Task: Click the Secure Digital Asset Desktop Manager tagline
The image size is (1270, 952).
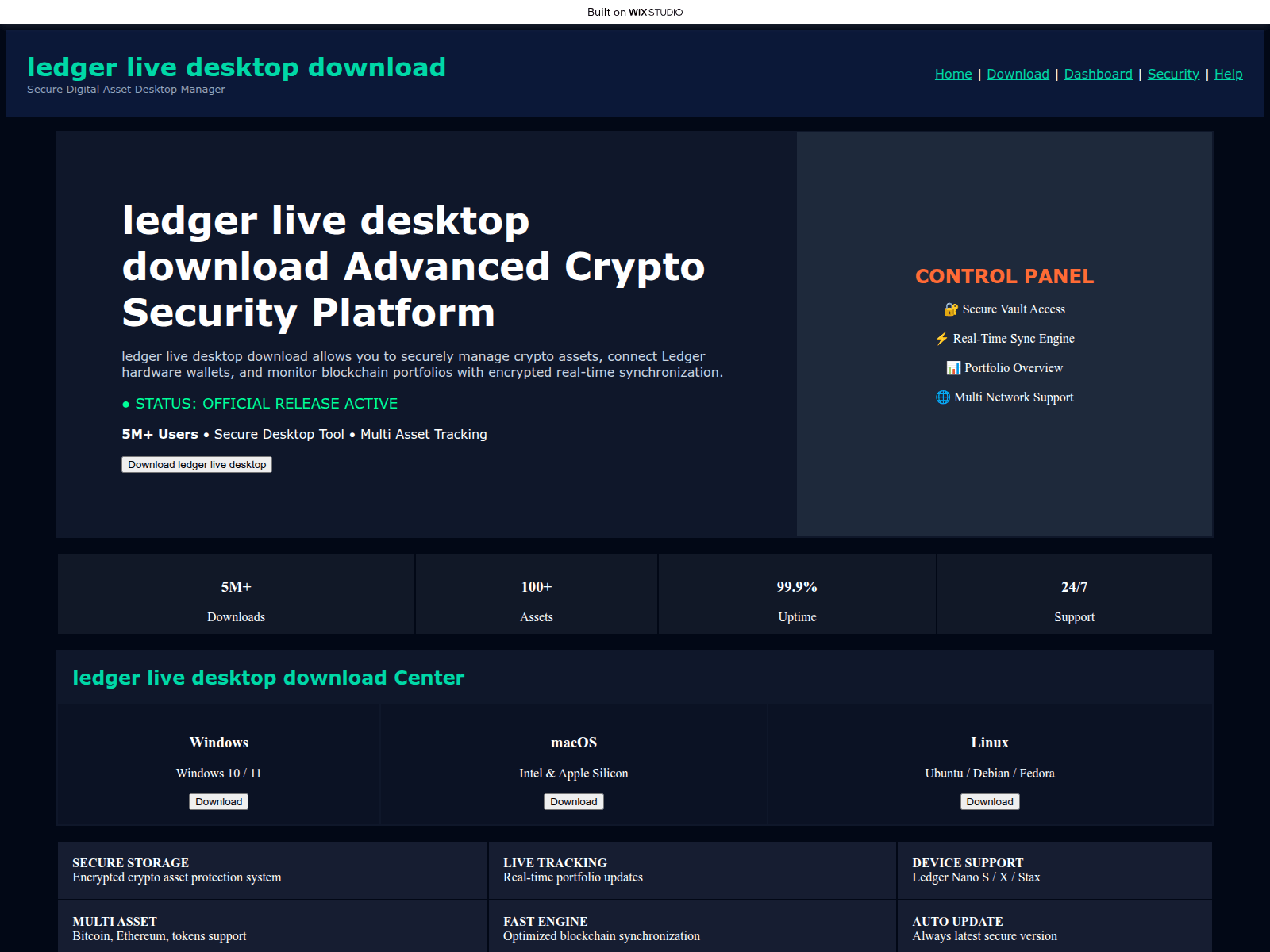Action: click(x=126, y=90)
